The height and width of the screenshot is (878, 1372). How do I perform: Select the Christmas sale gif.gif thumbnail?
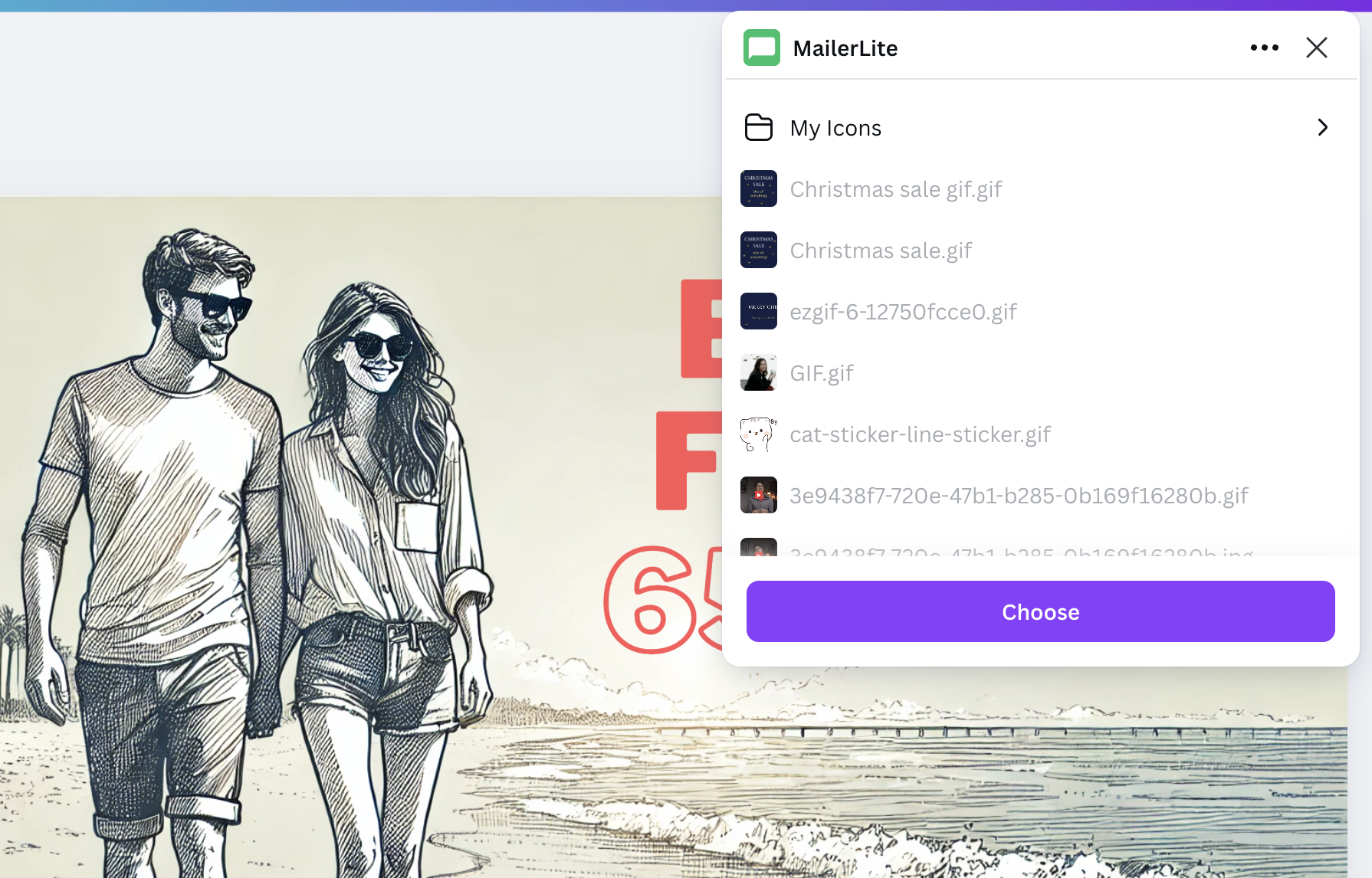coord(758,188)
